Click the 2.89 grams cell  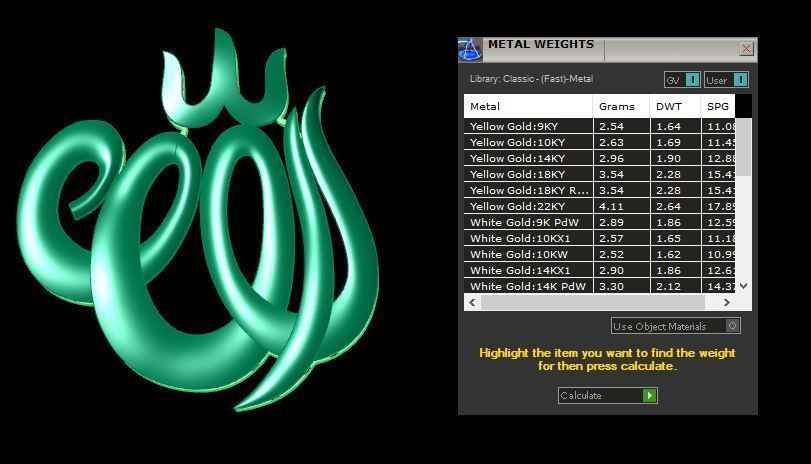(x=622, y=222)
